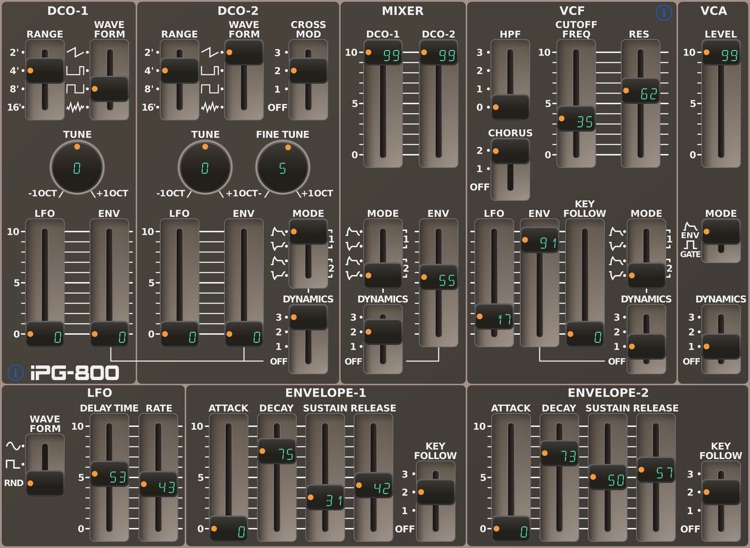This screenshot has width=750, height=548.
Task: Click the DCO-1 TUNE knob
Action: pos(77,167)
